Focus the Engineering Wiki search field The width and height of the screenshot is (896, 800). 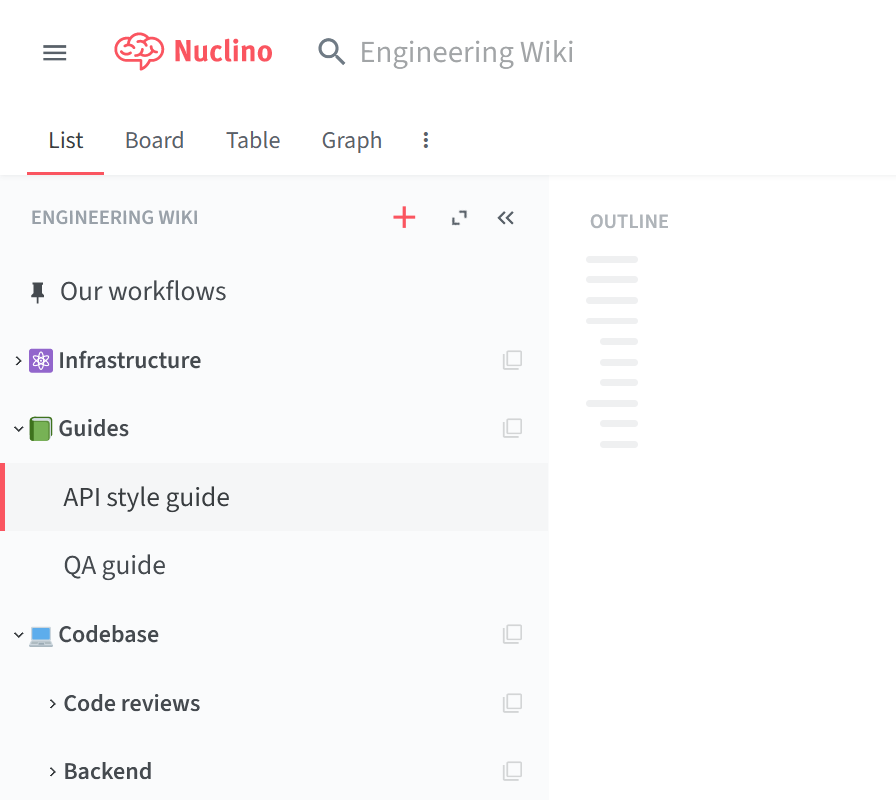click(x=466, y=53)
